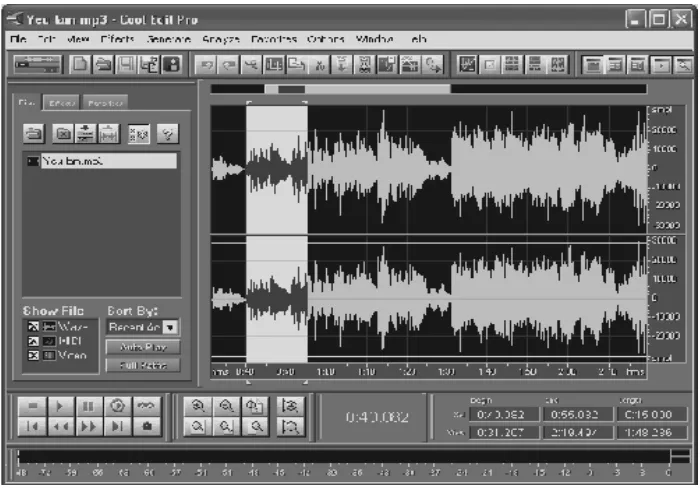Open the View menu
The height and width of the screenshot is (488, 700).
coord(78,39)
